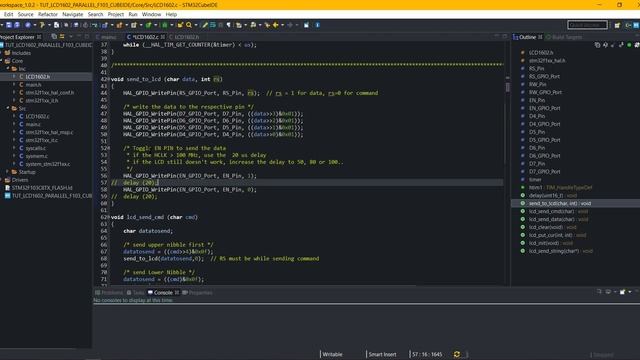
Task: Click the blue info icon in toolbar
Action: click(x=318, y=25)
